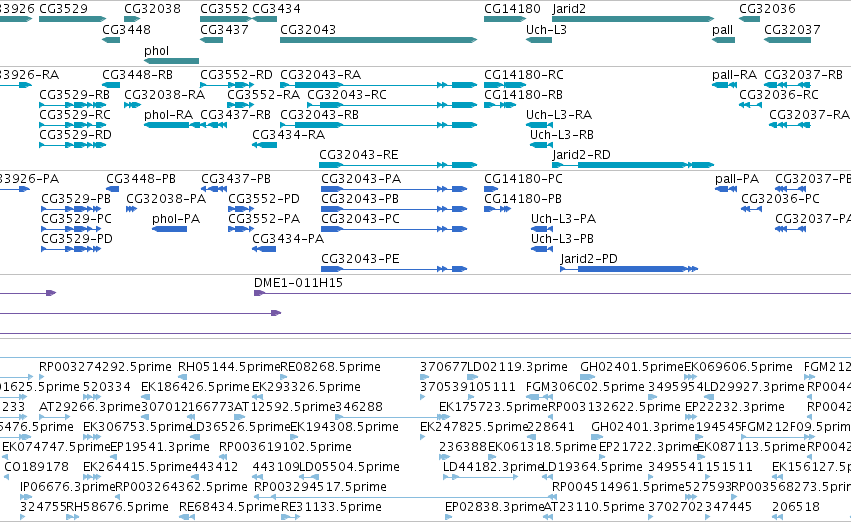Click protein CG3552-PD
This screenshot has width=851, height=522.
264,199
